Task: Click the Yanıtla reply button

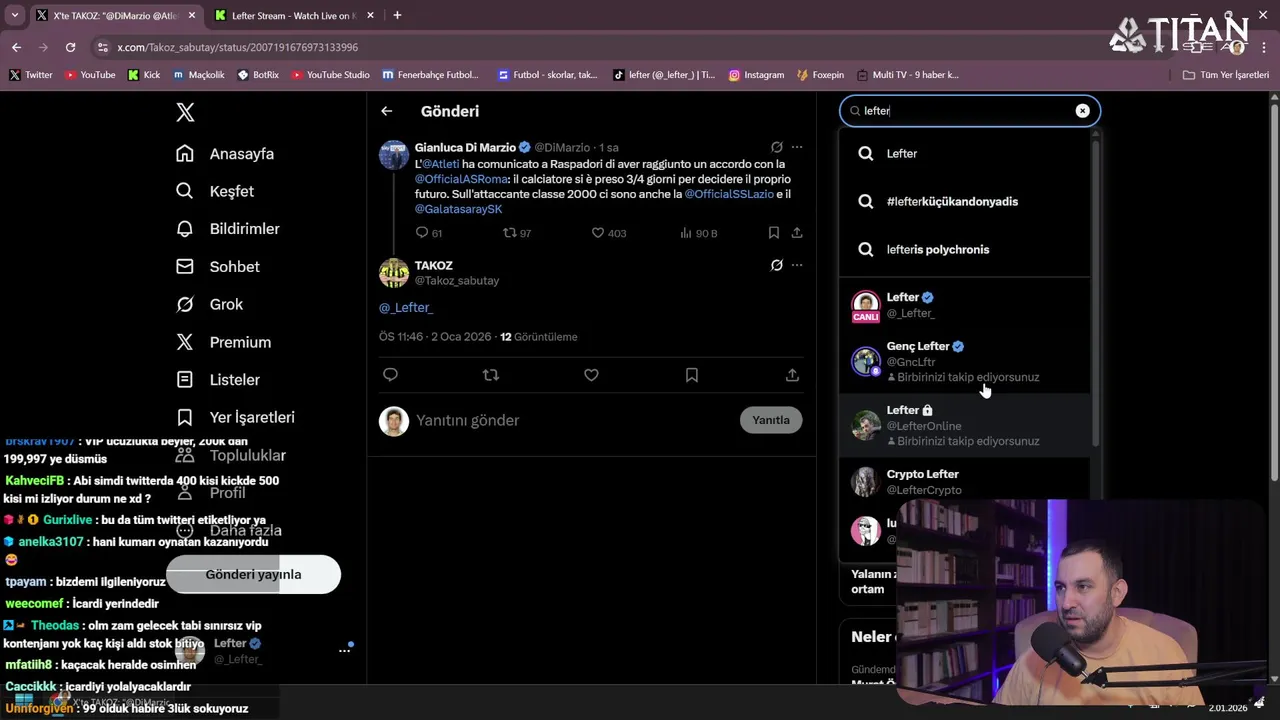Action: (x=771, y=420)
